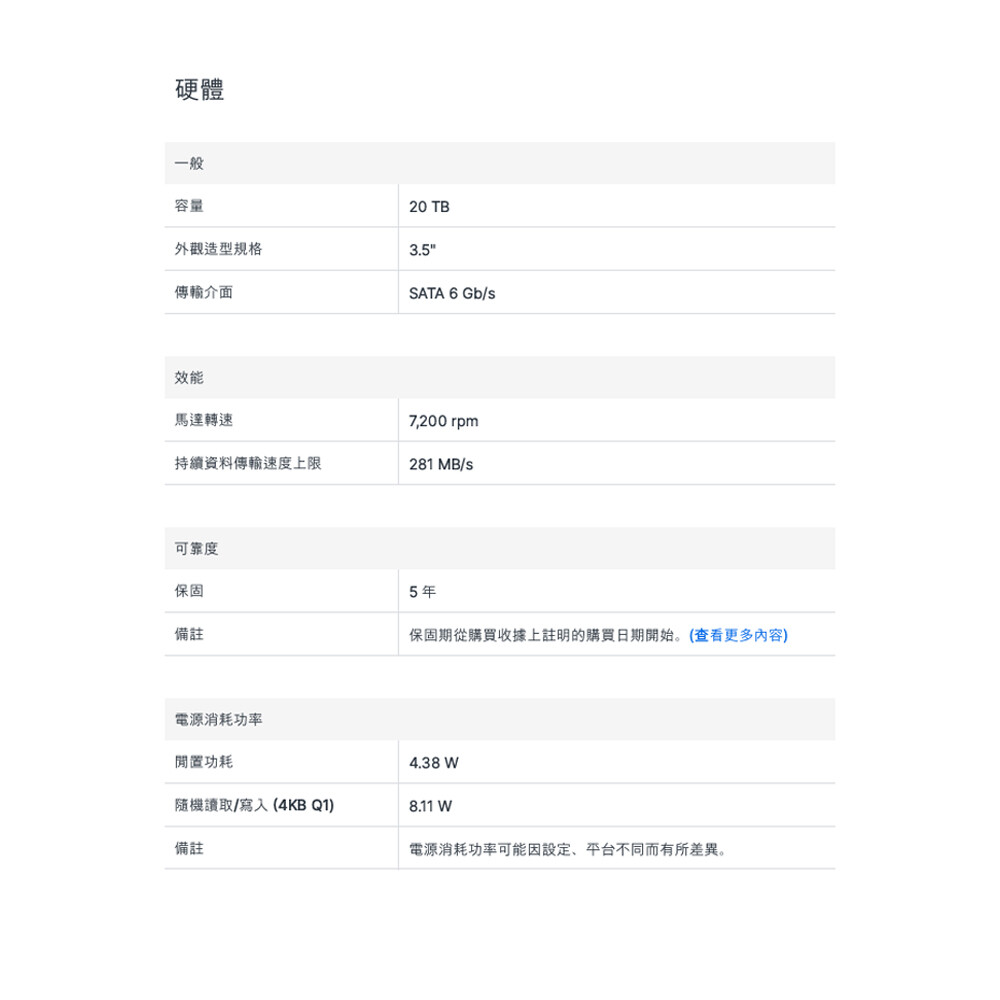Click the 持續資料傳輸速度上限 row label
1000x1000 pixels.
(248, 463)
